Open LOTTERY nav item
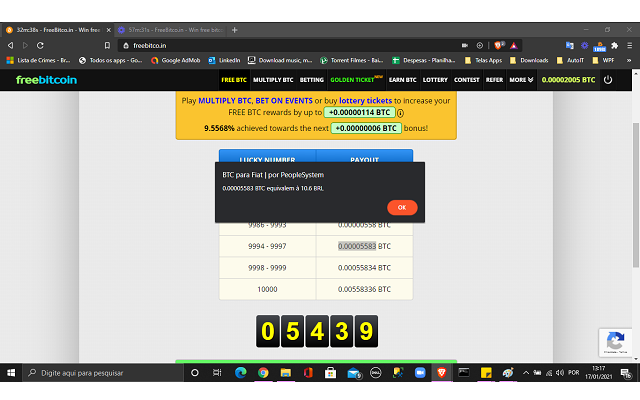The height and width of the screenshot is (400, 640). pos(435,80)
